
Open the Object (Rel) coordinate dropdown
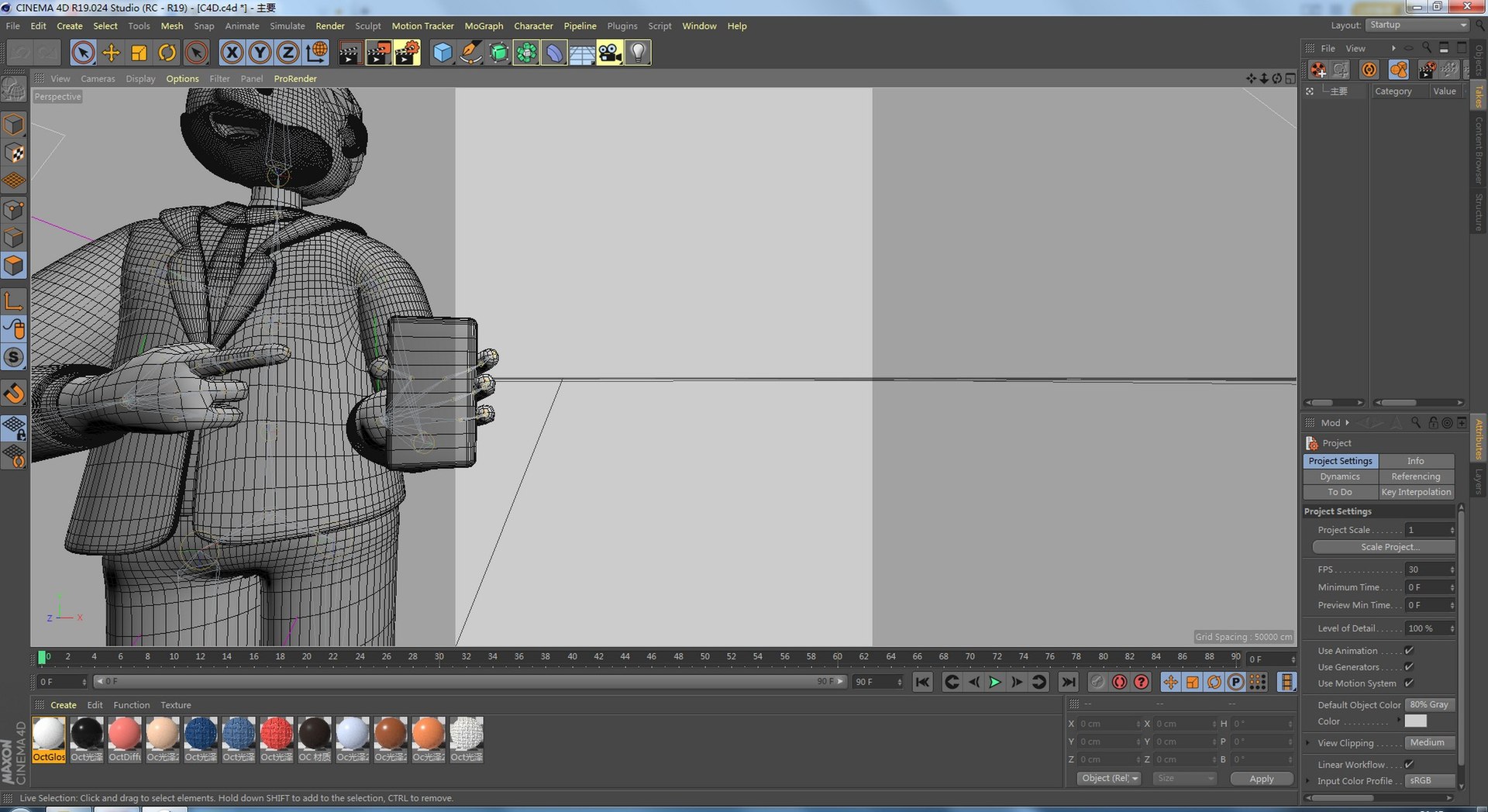pos(1109,779)
